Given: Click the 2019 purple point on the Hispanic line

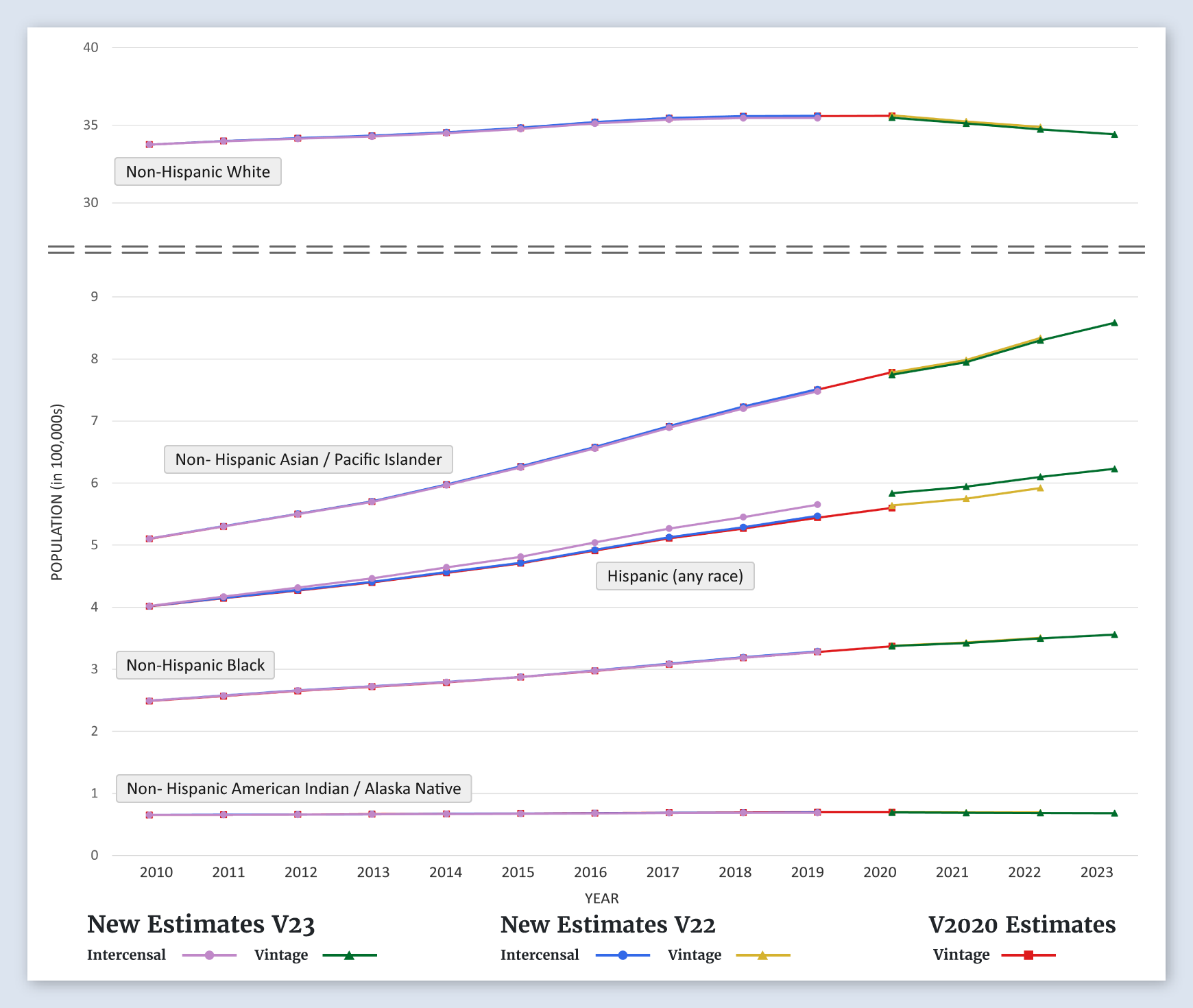Looking at the screenshot, I should coord(817,505).
